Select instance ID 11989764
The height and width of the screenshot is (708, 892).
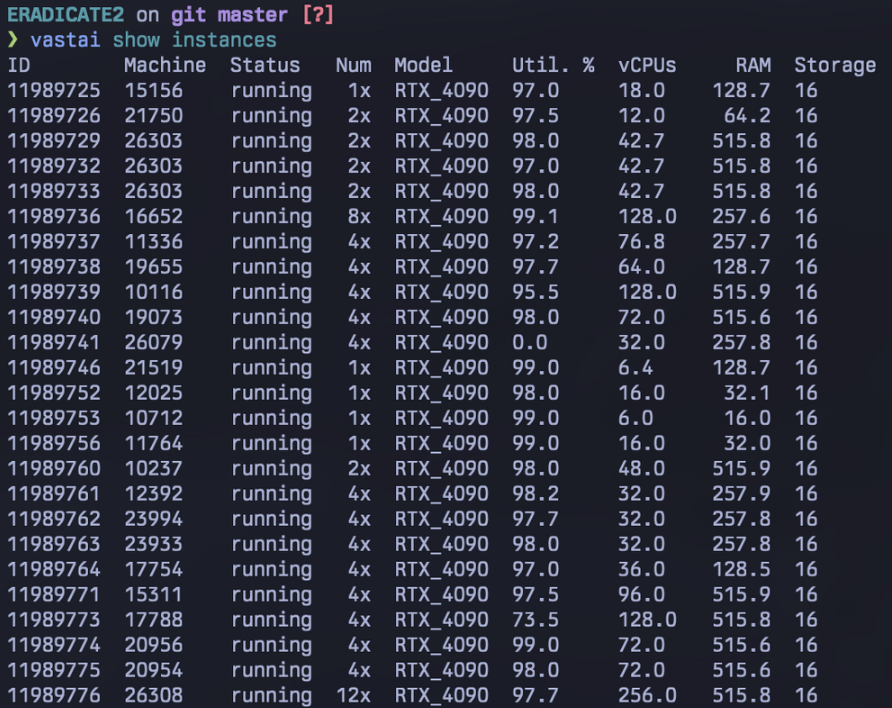[x=54, y=569]
